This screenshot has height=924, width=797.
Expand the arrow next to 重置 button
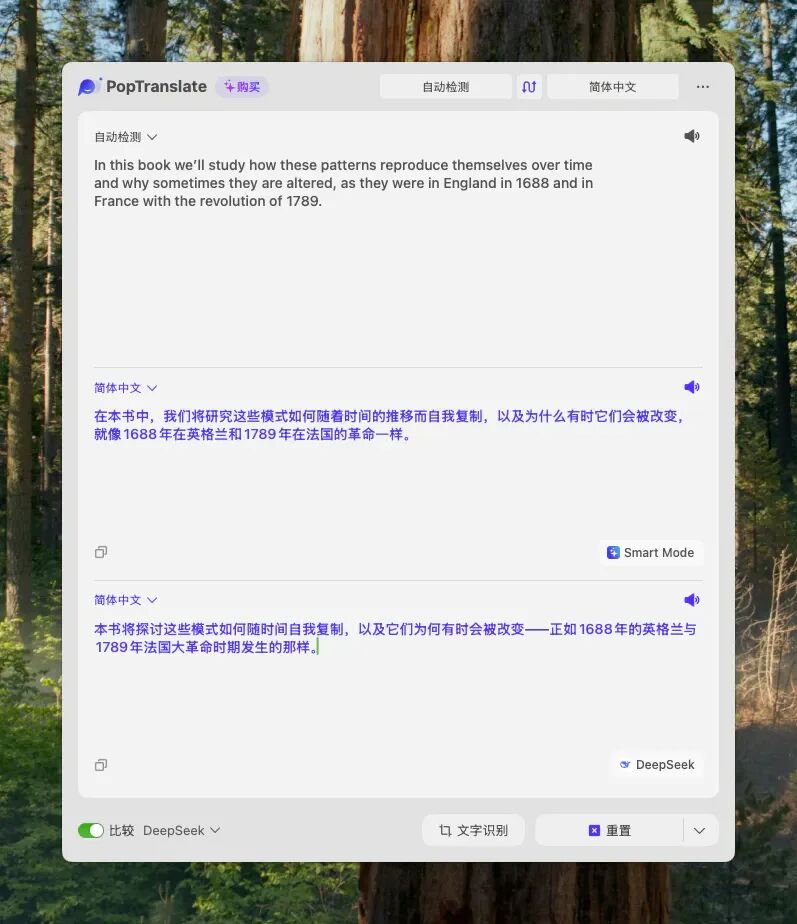[x=700, y=830]
